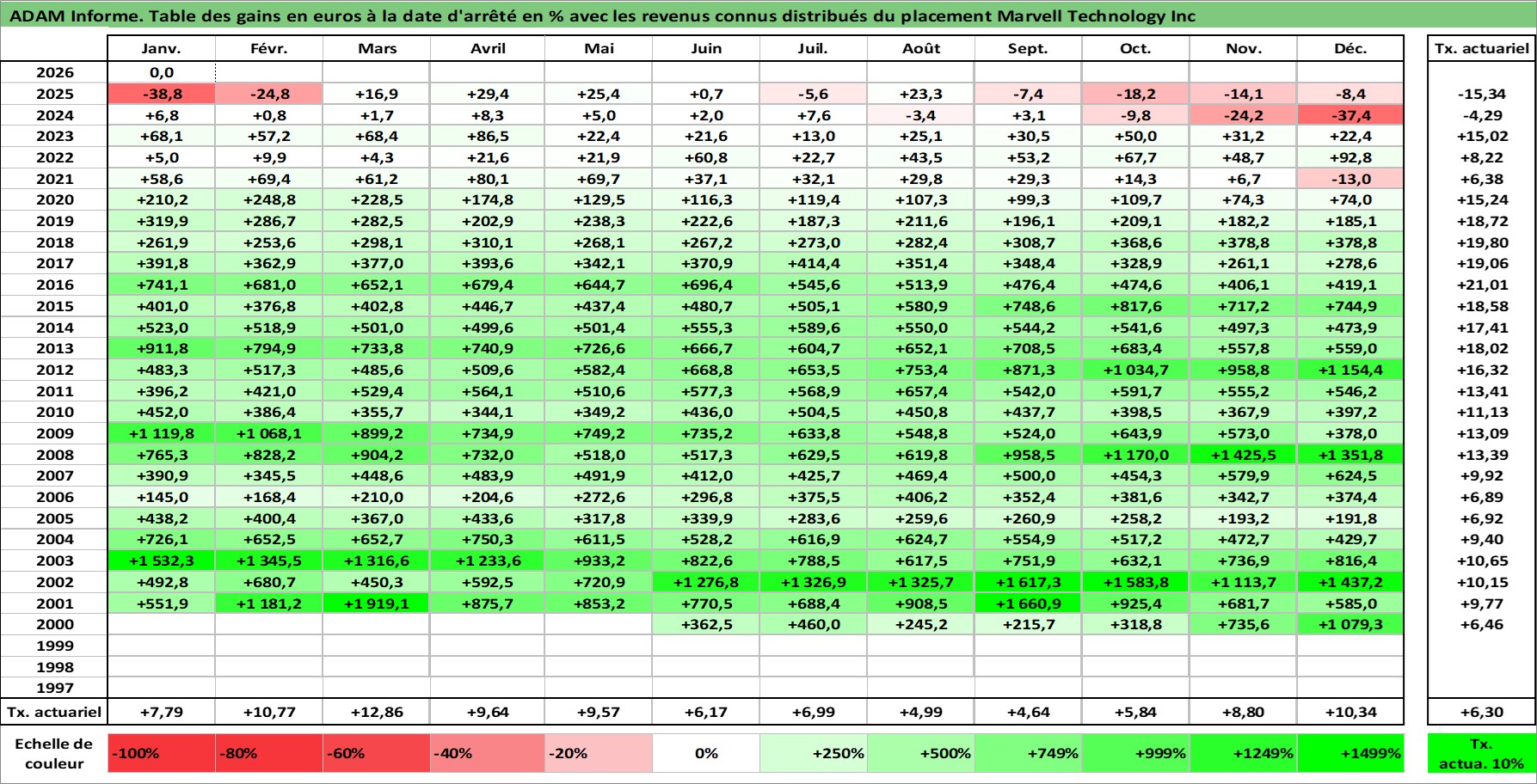Select the Mars column header
The width and height of the screenshot is (1537, 784).
(x=377, y=48)
